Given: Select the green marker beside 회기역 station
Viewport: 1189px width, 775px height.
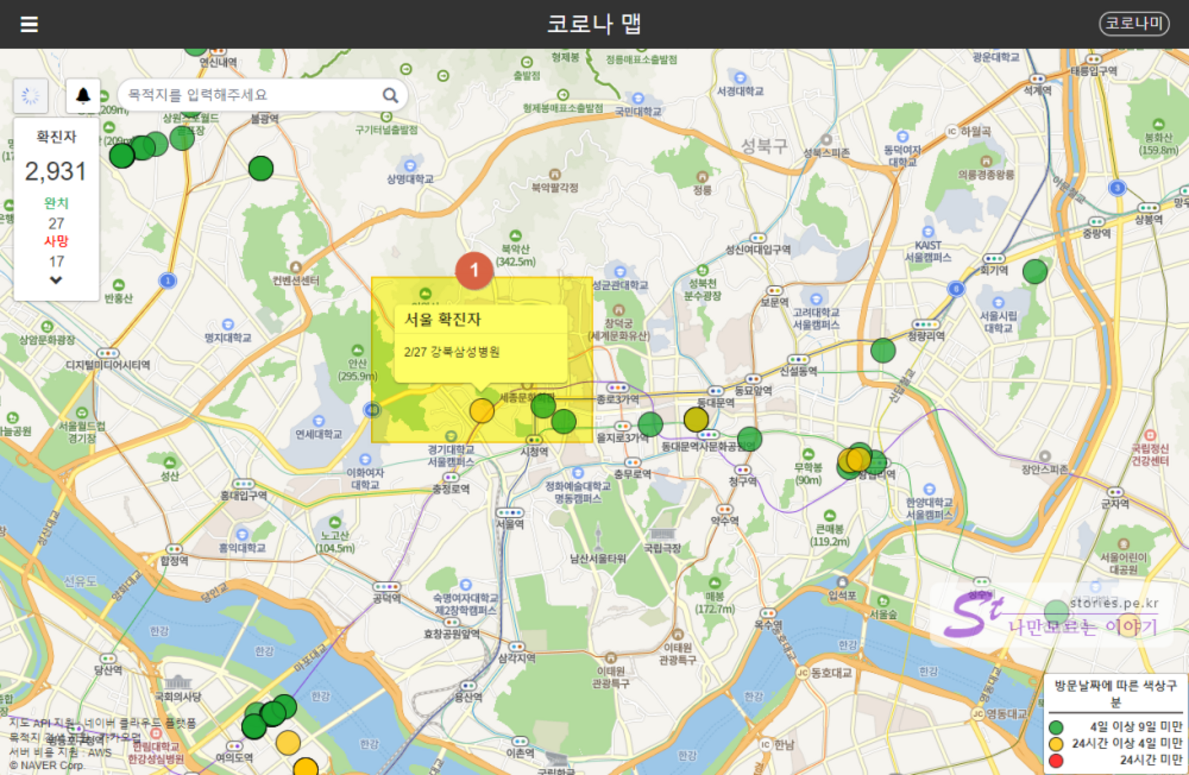Looking at the screenshot, I should pos(1035,271).
